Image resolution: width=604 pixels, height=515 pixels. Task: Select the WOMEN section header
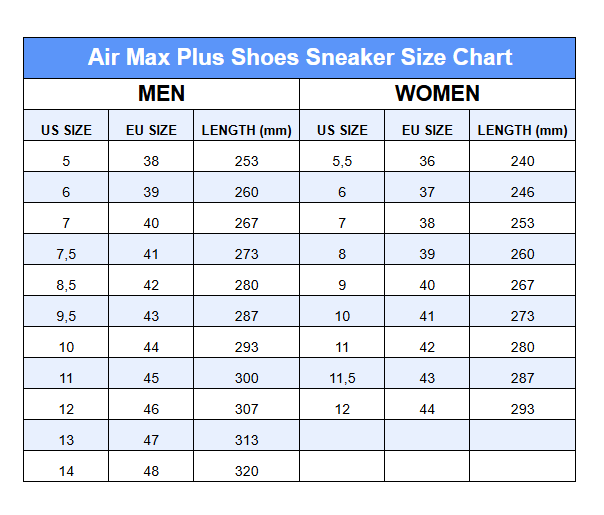click(437, 94)
